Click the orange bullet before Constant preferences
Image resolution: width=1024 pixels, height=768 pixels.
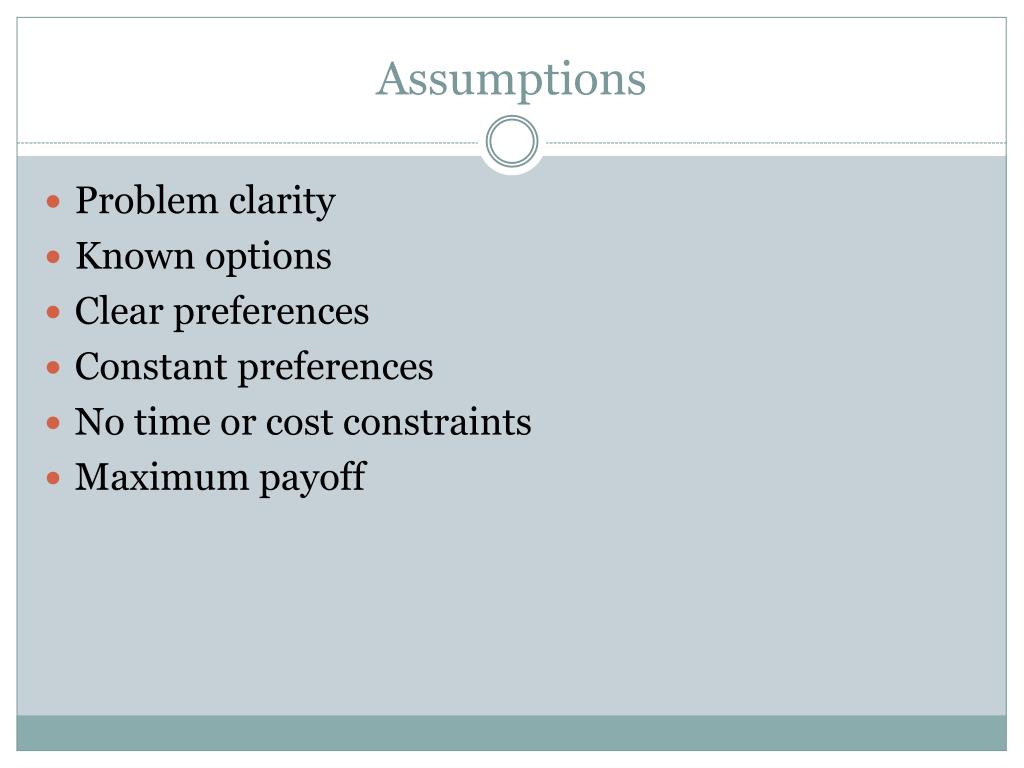point(54,368)
